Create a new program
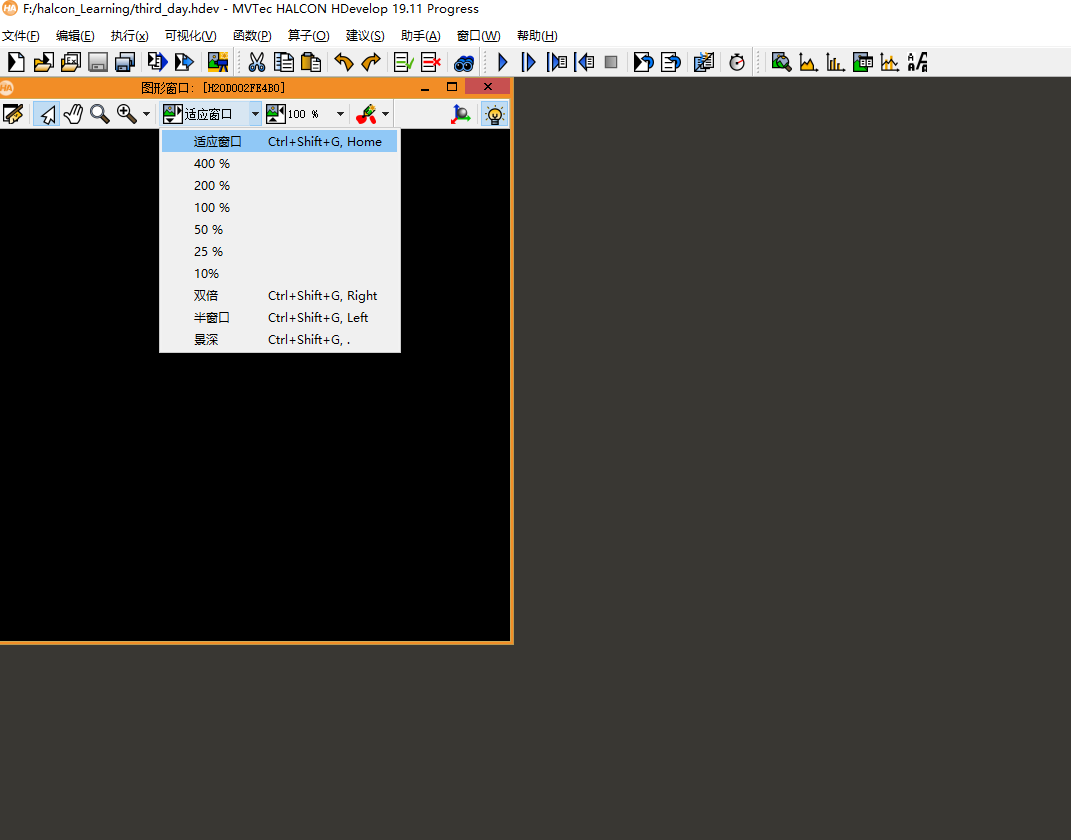This screenshot has height=840, width=1071. (16, 62)
